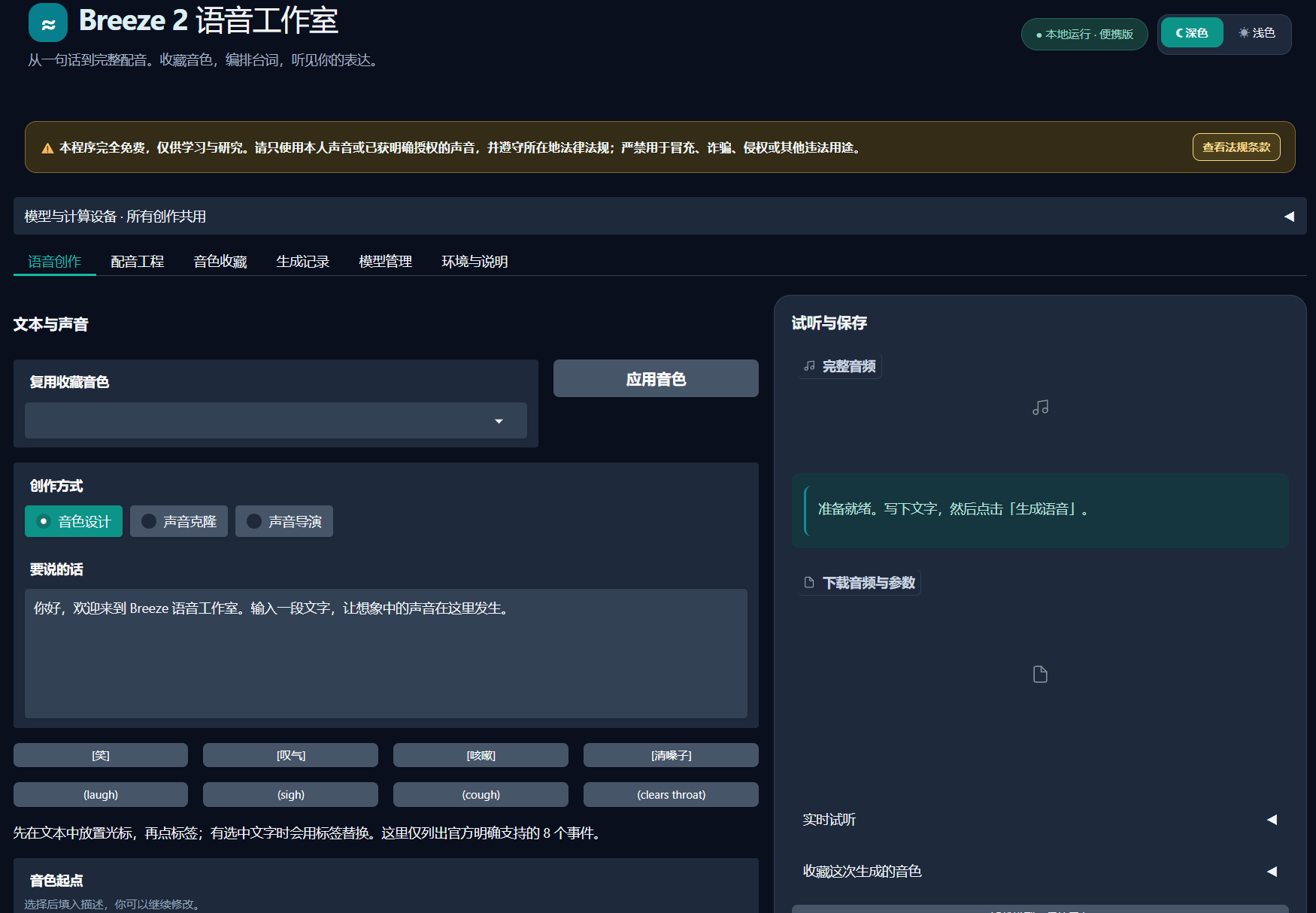The image size is (1316, 913).
Task: Click the file placeholder icon in download area
Action: coord(1040,675)
